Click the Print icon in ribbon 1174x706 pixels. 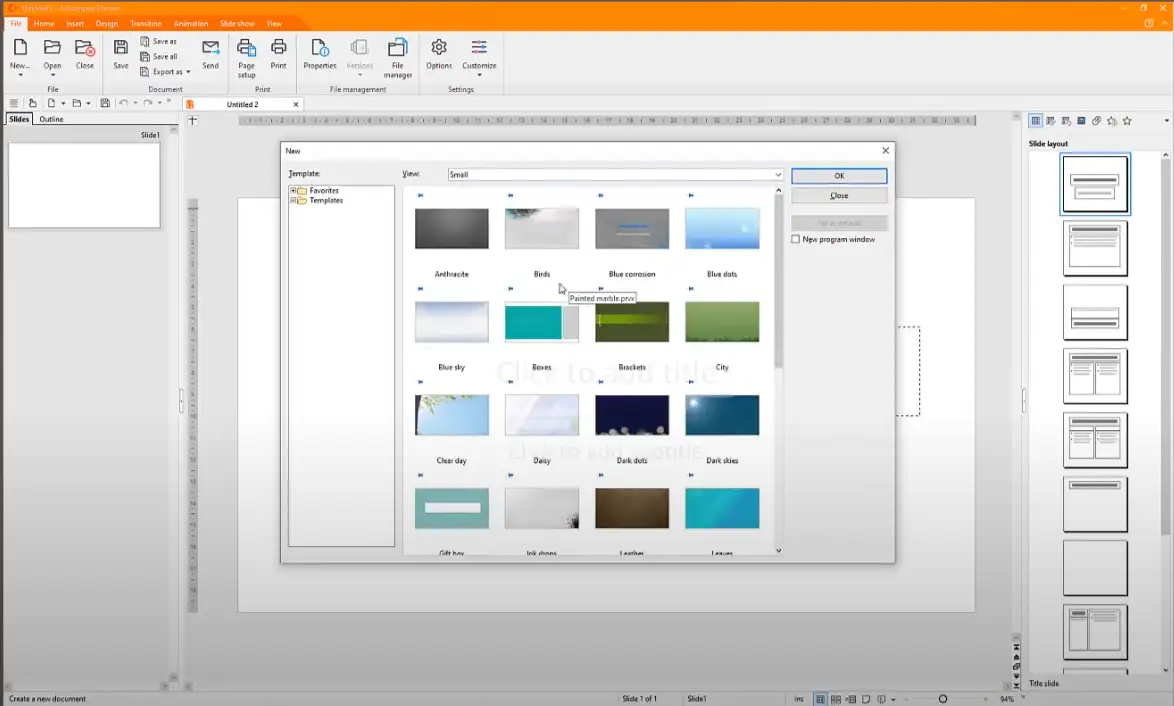click(278, 48)
